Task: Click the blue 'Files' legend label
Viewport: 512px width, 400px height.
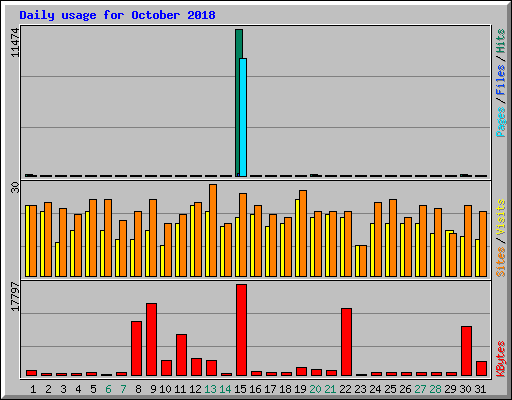Action: [500, 80]
